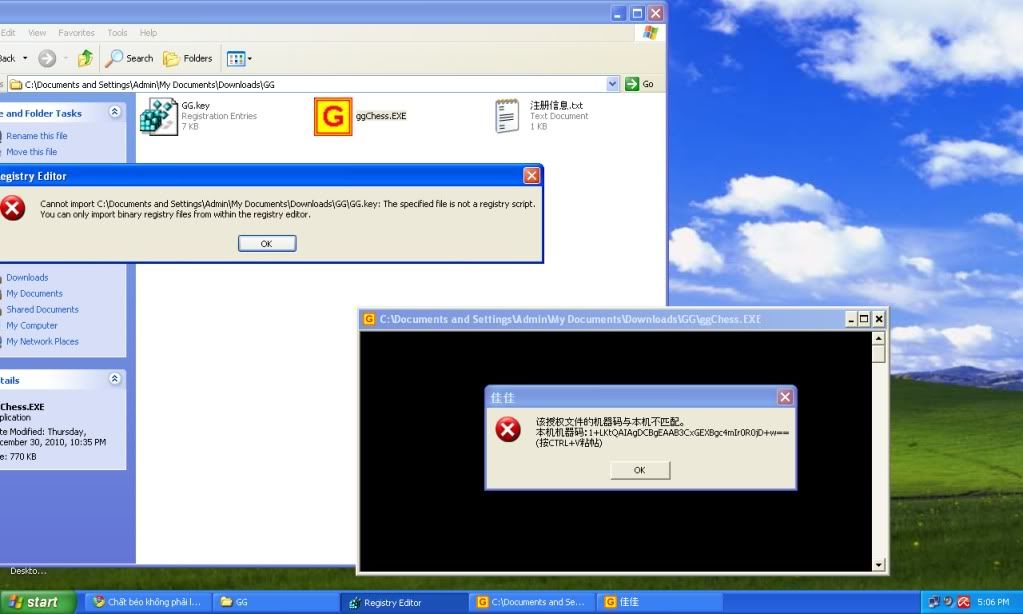Image resolution: width=1023 pixels, height=614 pixels.
Task: Click the Go button beside address bar
Action: 639,84
